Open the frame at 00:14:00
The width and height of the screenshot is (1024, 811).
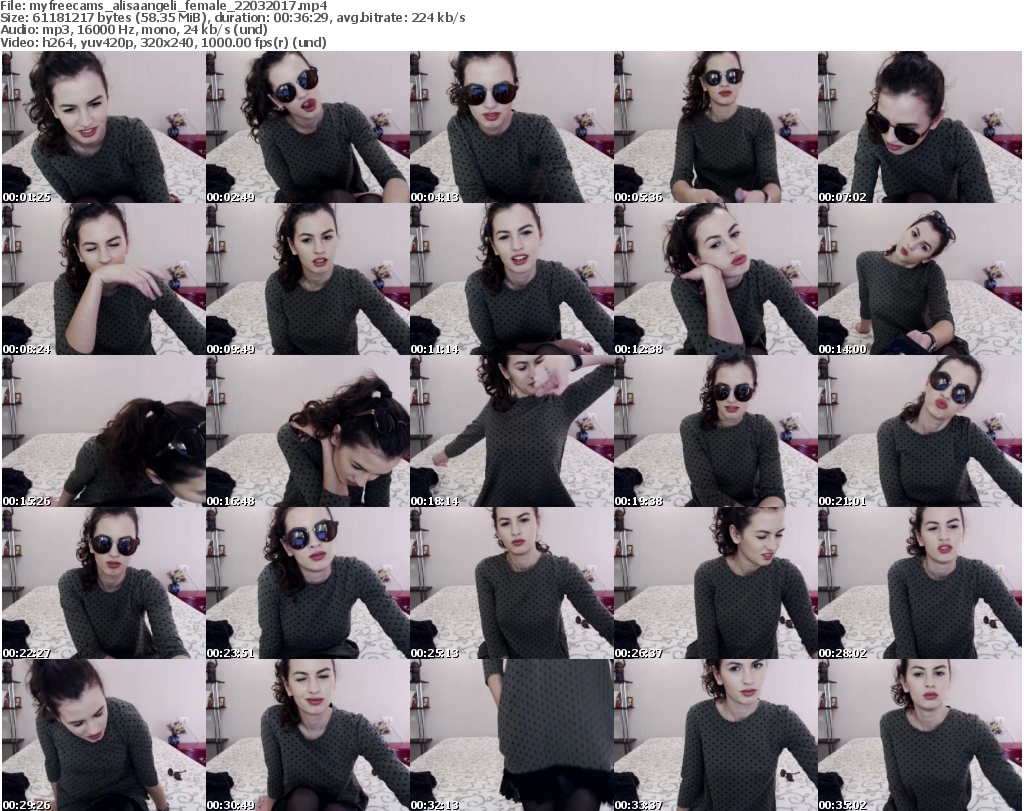point(920,279)
